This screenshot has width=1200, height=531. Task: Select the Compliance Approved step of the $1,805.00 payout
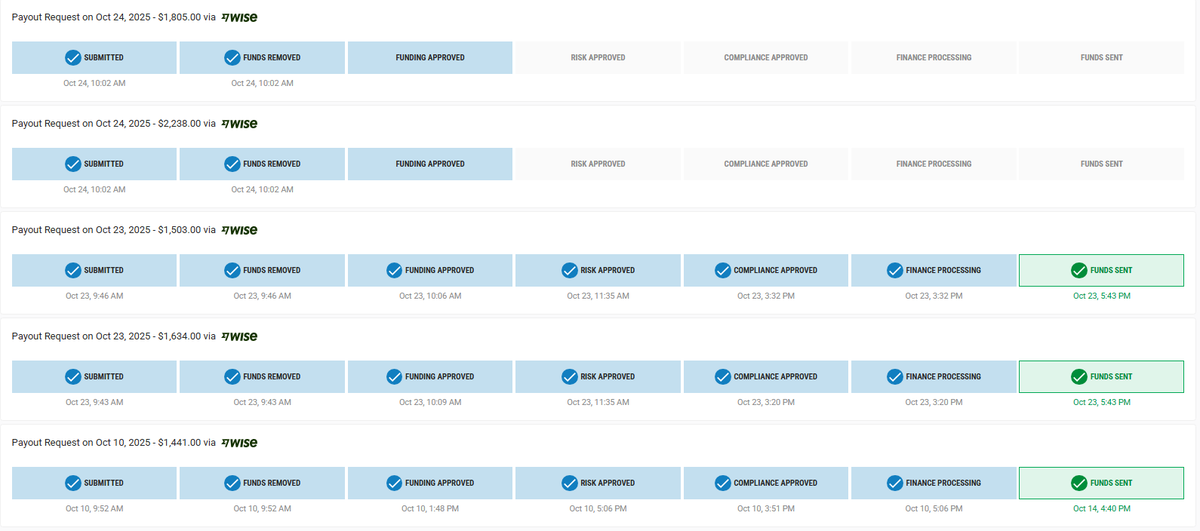[x=766, y=58]
